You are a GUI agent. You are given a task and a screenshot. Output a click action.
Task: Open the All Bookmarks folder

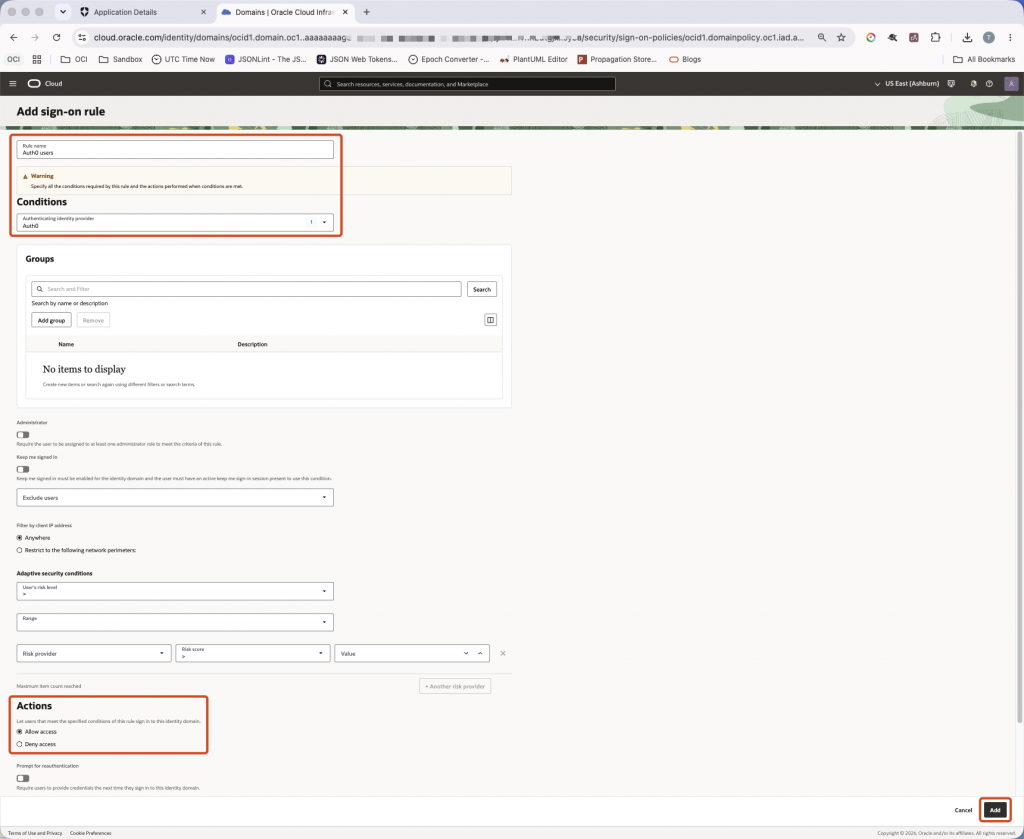(x=984, y=59)
